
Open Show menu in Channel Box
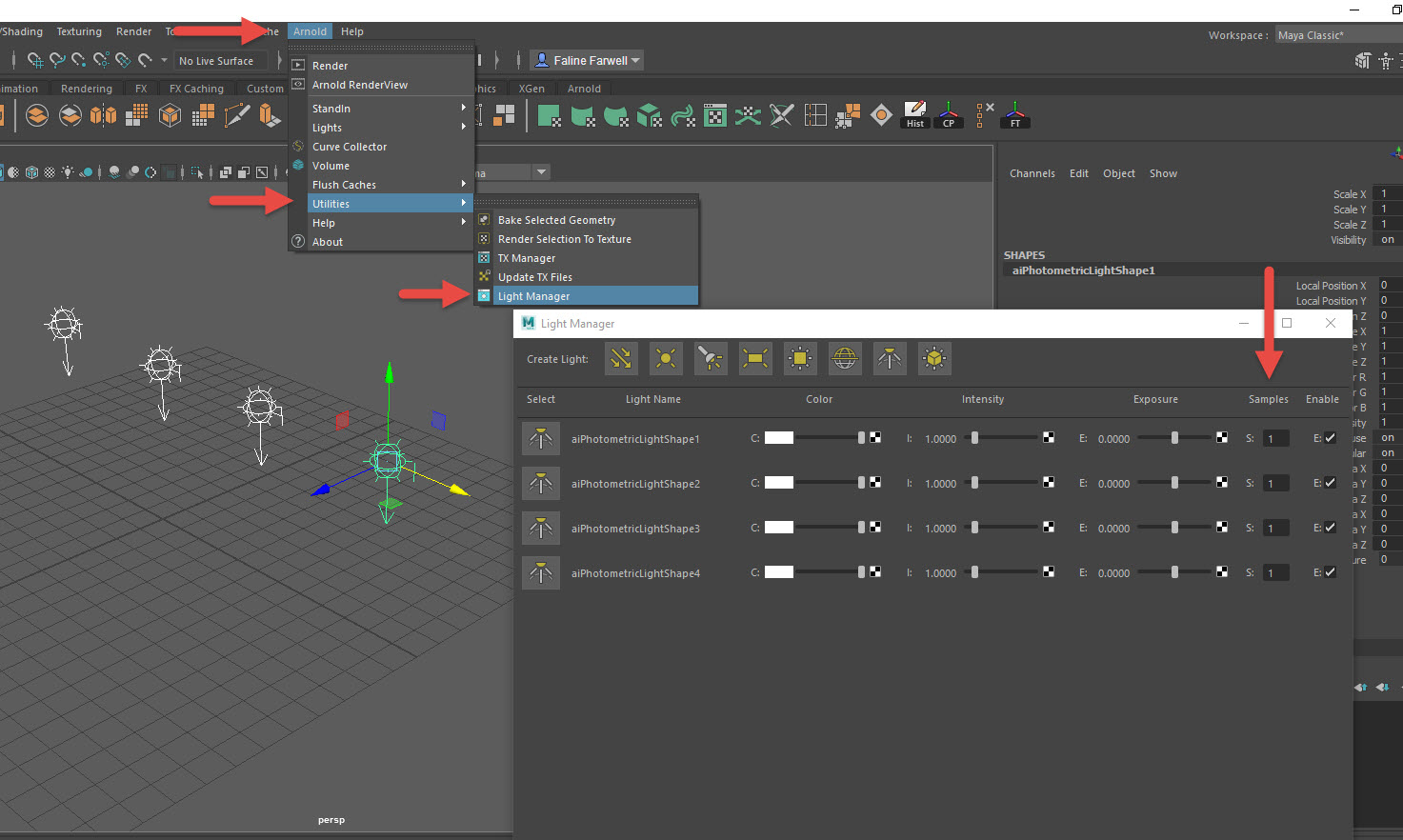pos(1163,173)
